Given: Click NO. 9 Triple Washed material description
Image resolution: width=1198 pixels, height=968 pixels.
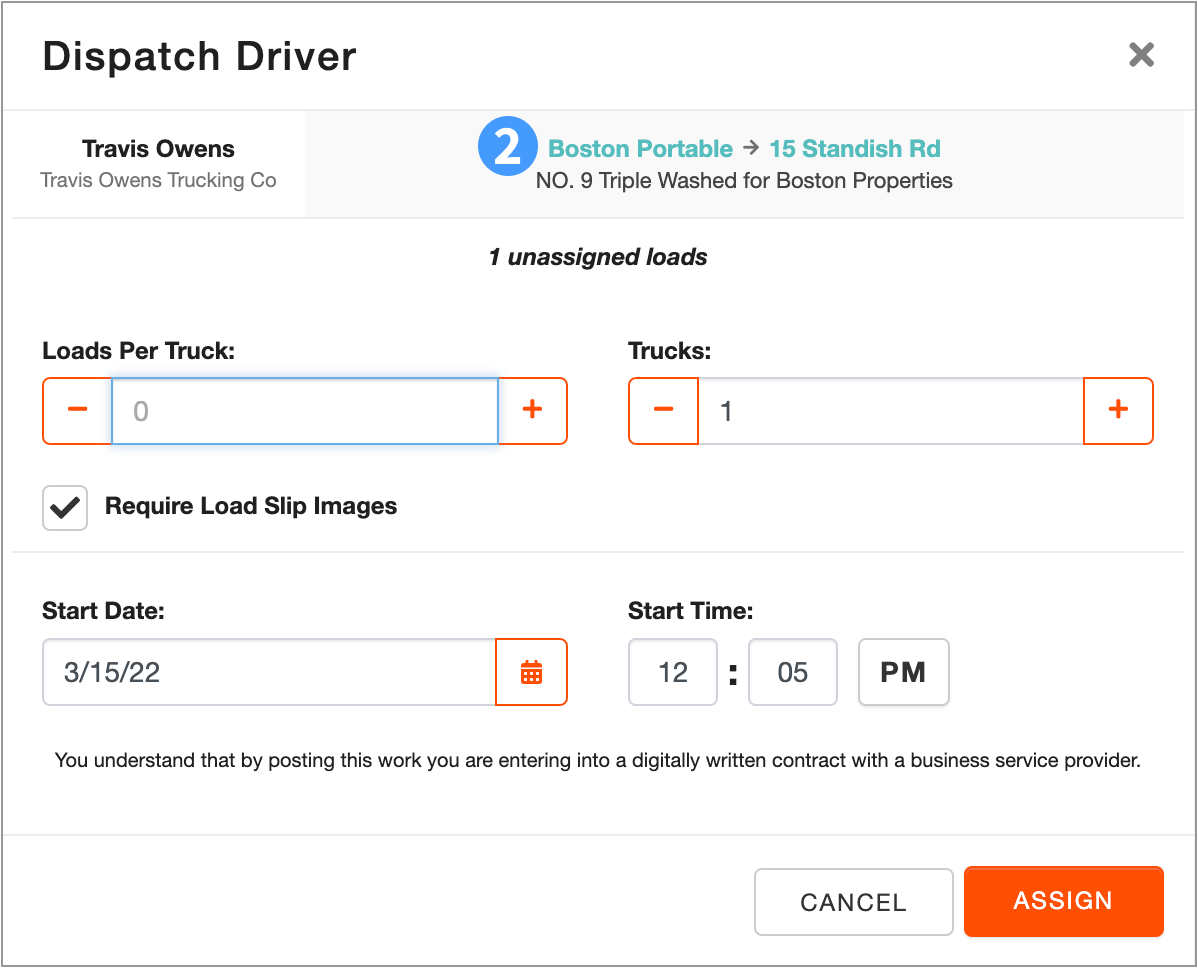Looking at the screenshot, I should [x=744, y=180].
